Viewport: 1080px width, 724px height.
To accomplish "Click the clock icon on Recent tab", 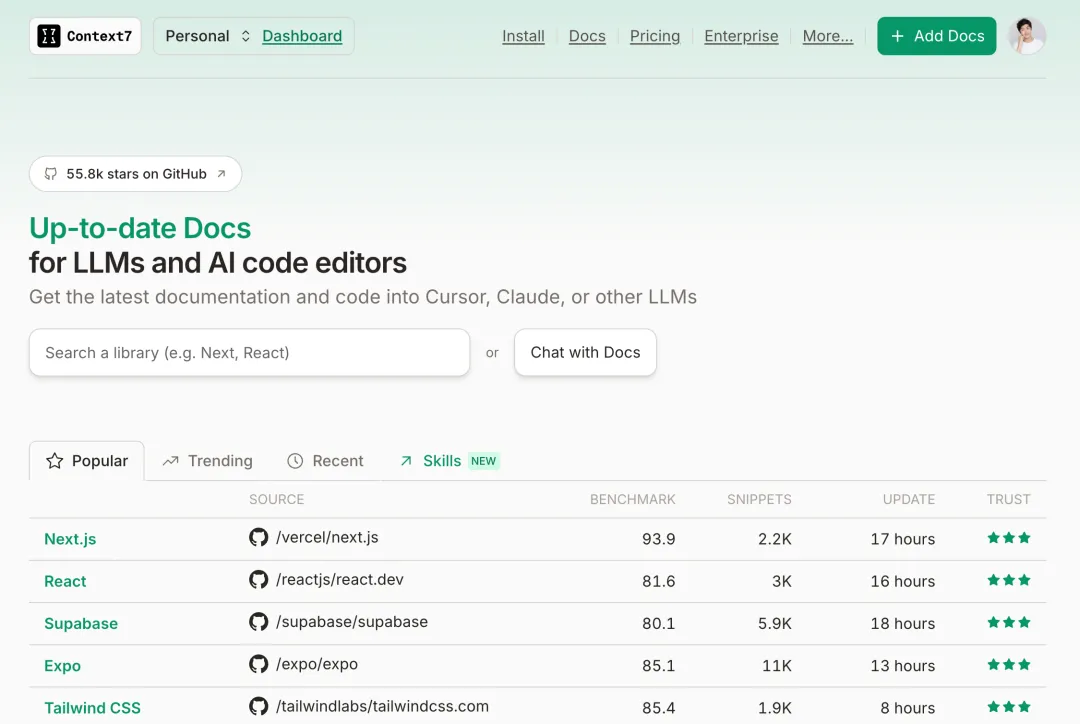I will point(295,461).
